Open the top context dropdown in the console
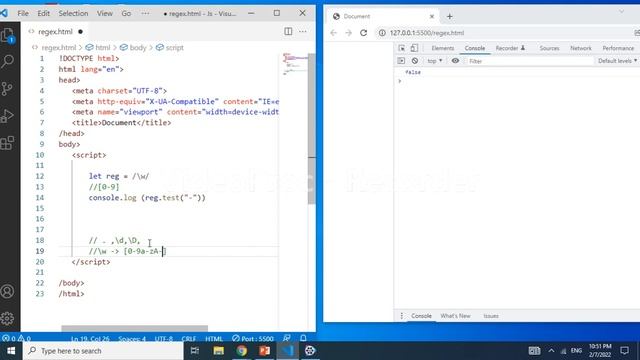640x360 pixels. click(435, 61)
